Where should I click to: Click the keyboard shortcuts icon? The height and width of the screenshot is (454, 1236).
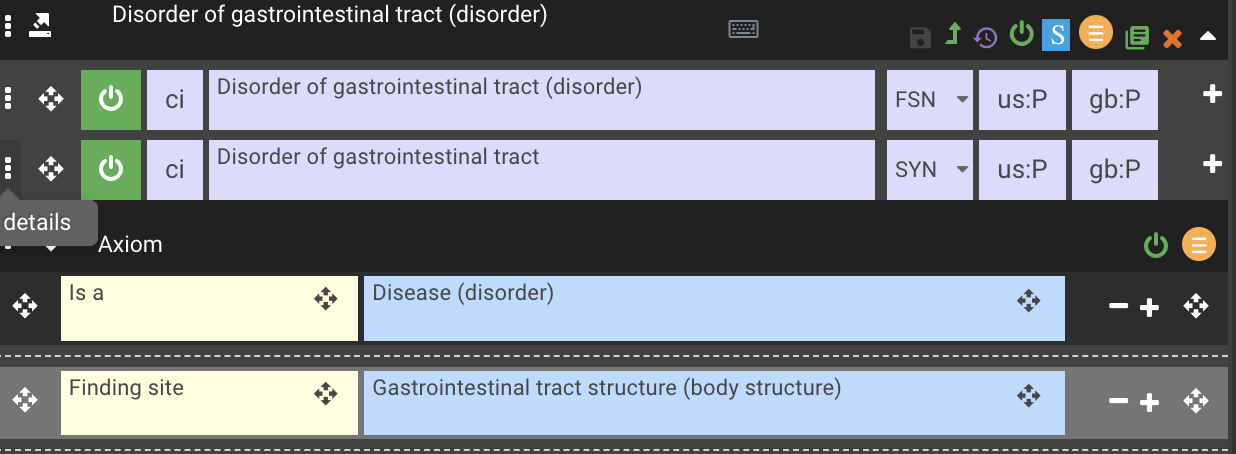[743, 30]
